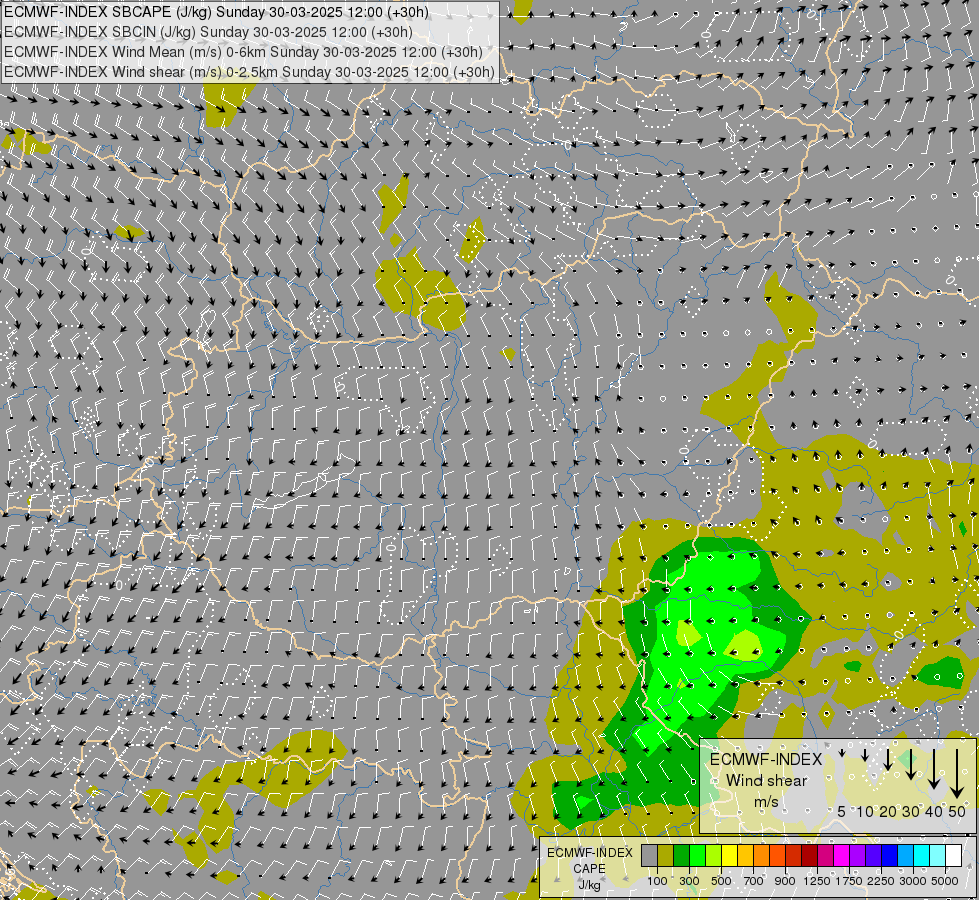Click the 40 m/s wind shear arrow in legend
This screenshot has width=979, height=900.
[x=934, y=768]
